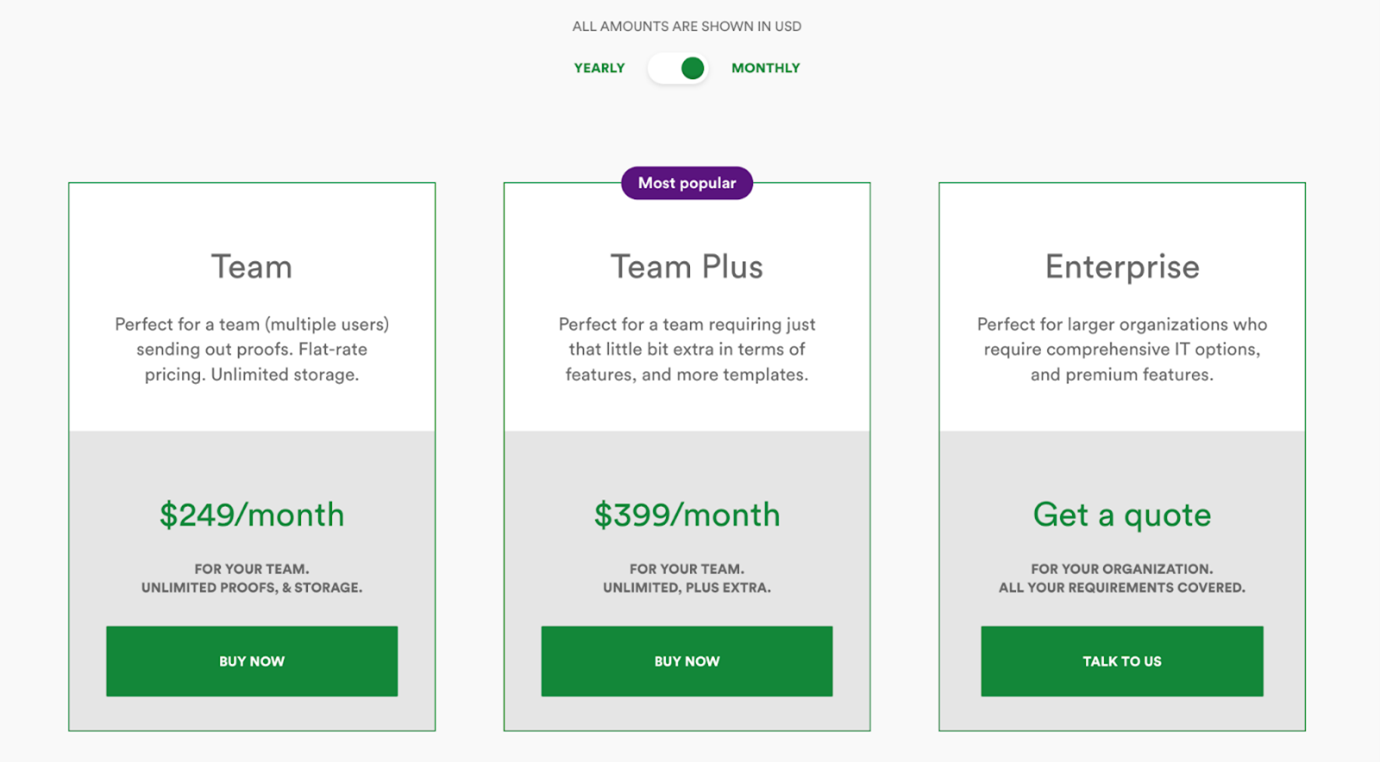The image size is (1380, 762).
Task: Click FOR YOUR ORGANIZATION text on Enterprise card
Action: [1121, 568]
